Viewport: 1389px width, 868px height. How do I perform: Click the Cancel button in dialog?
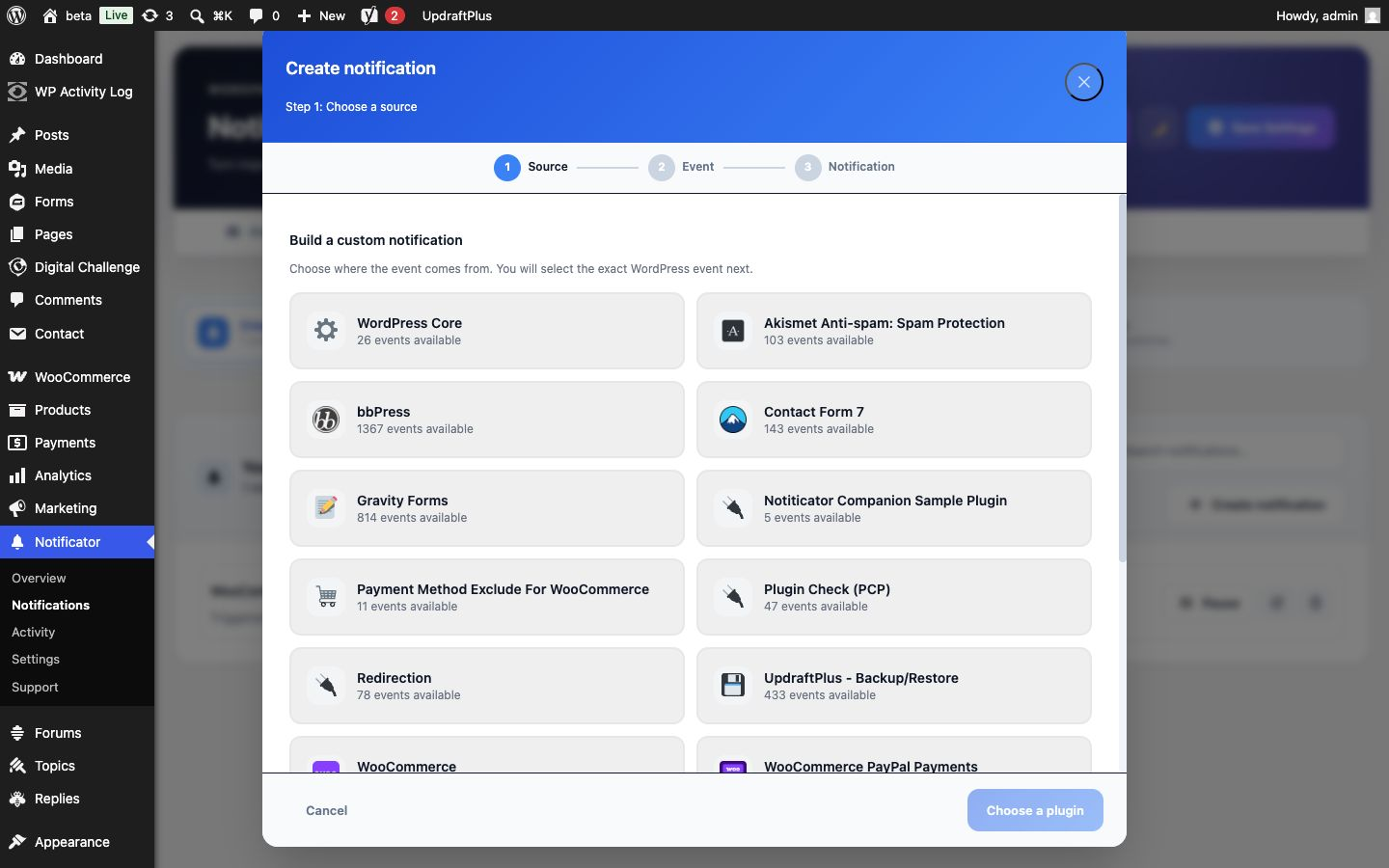point(326,810)
